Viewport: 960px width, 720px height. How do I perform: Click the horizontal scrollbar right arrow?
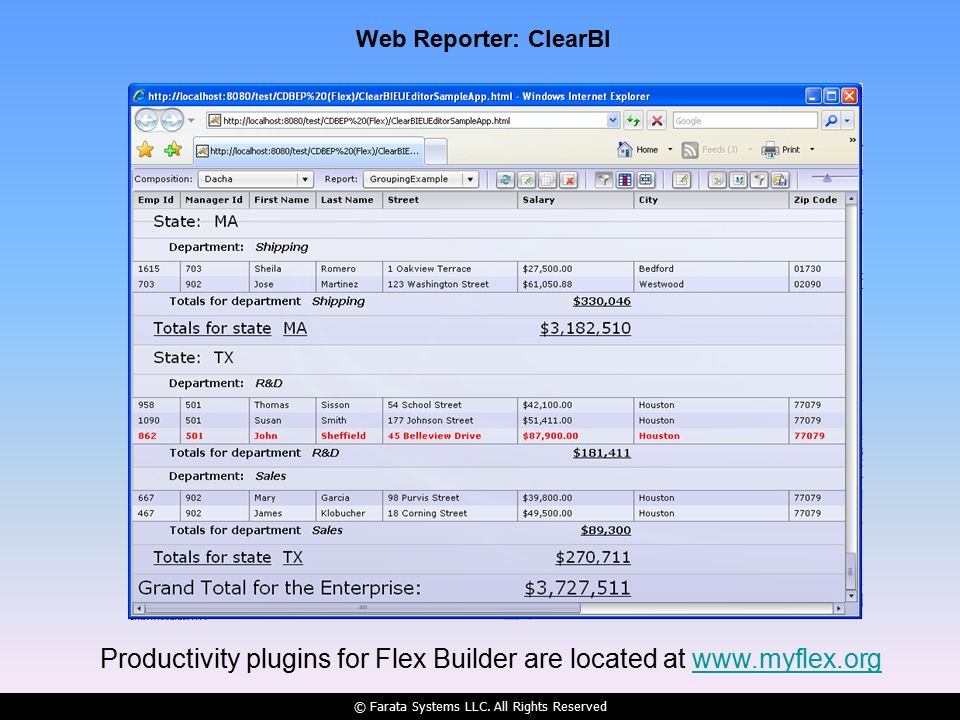coord(839,609)
